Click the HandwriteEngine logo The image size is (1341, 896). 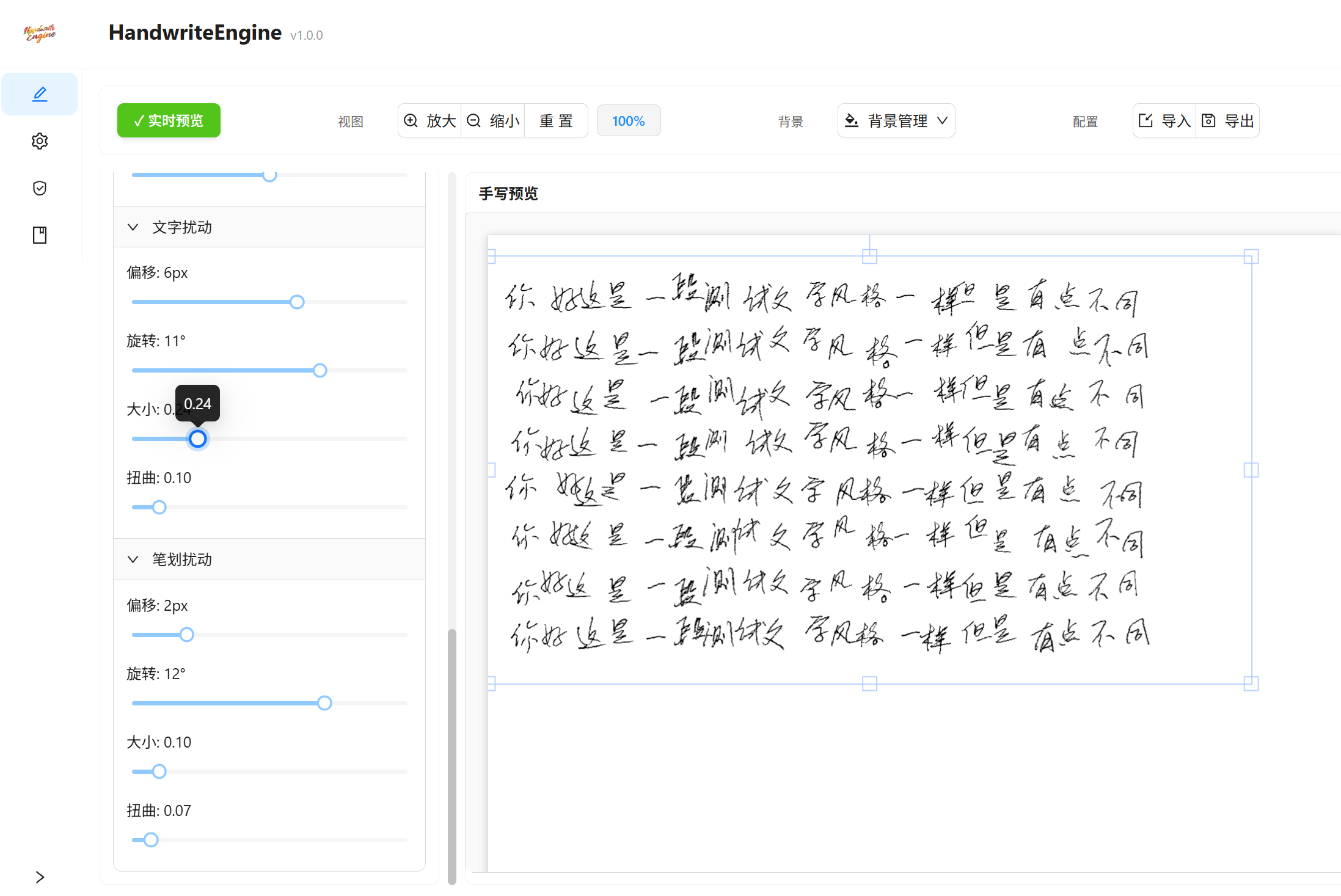[40, 33]
